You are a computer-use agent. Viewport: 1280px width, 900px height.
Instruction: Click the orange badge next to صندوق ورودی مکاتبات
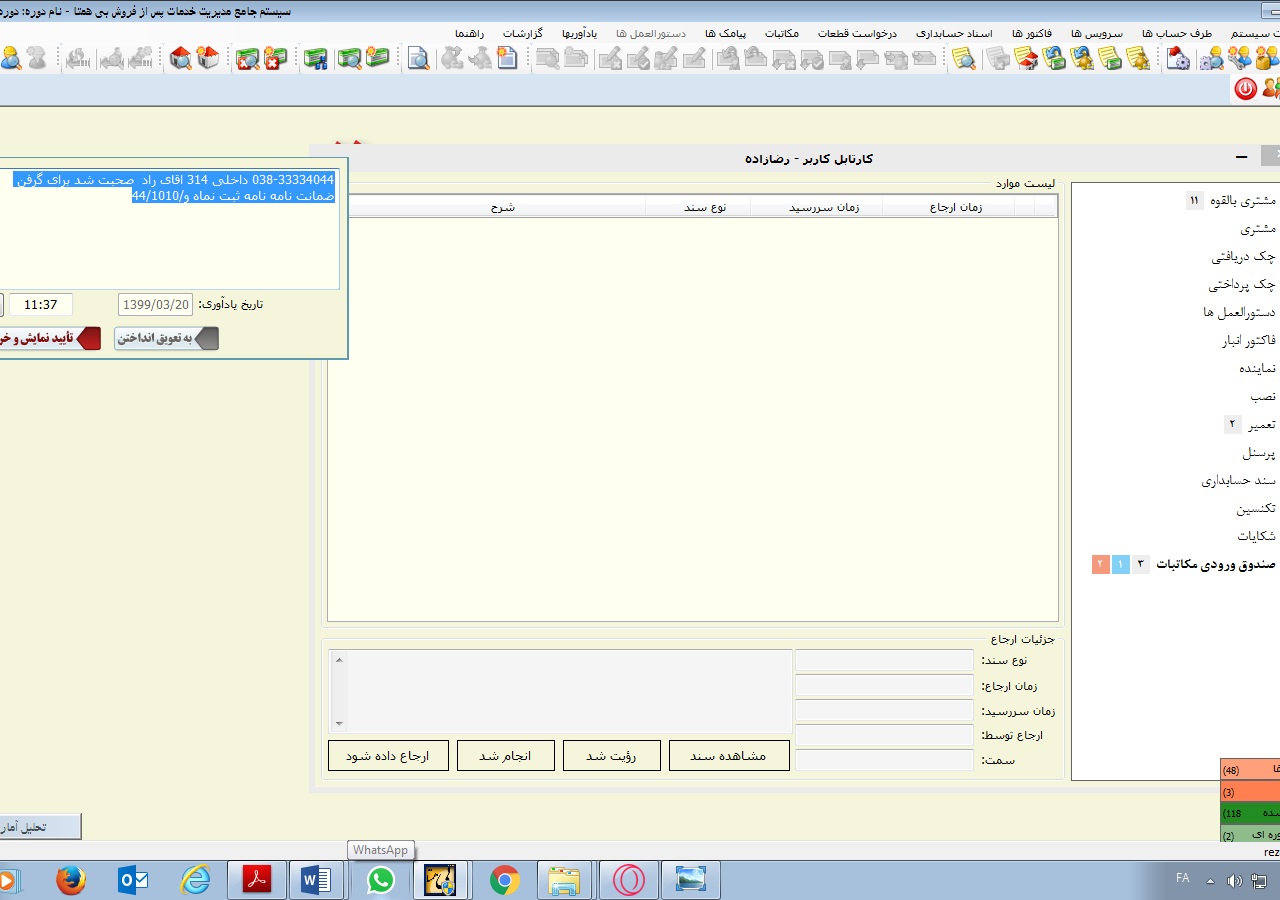(1101, 565)
